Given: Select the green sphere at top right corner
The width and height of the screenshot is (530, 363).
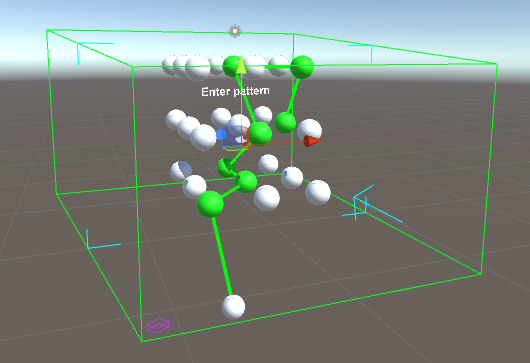Looking at the screenshot, I should point(302,67).
